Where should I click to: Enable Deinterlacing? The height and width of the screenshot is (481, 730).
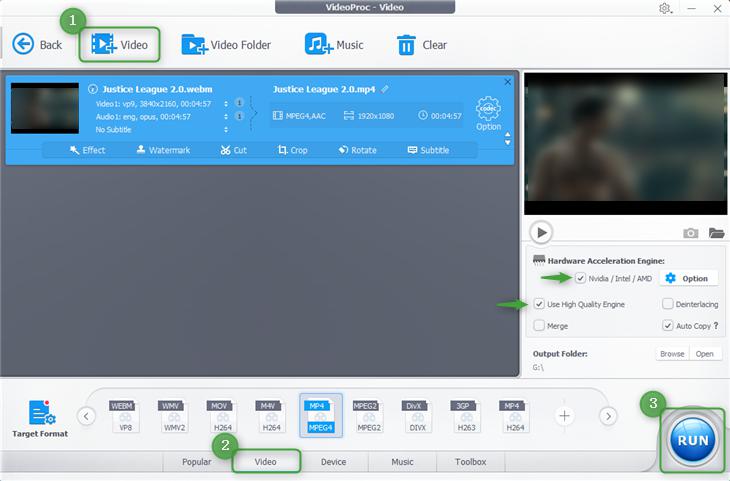668,304
